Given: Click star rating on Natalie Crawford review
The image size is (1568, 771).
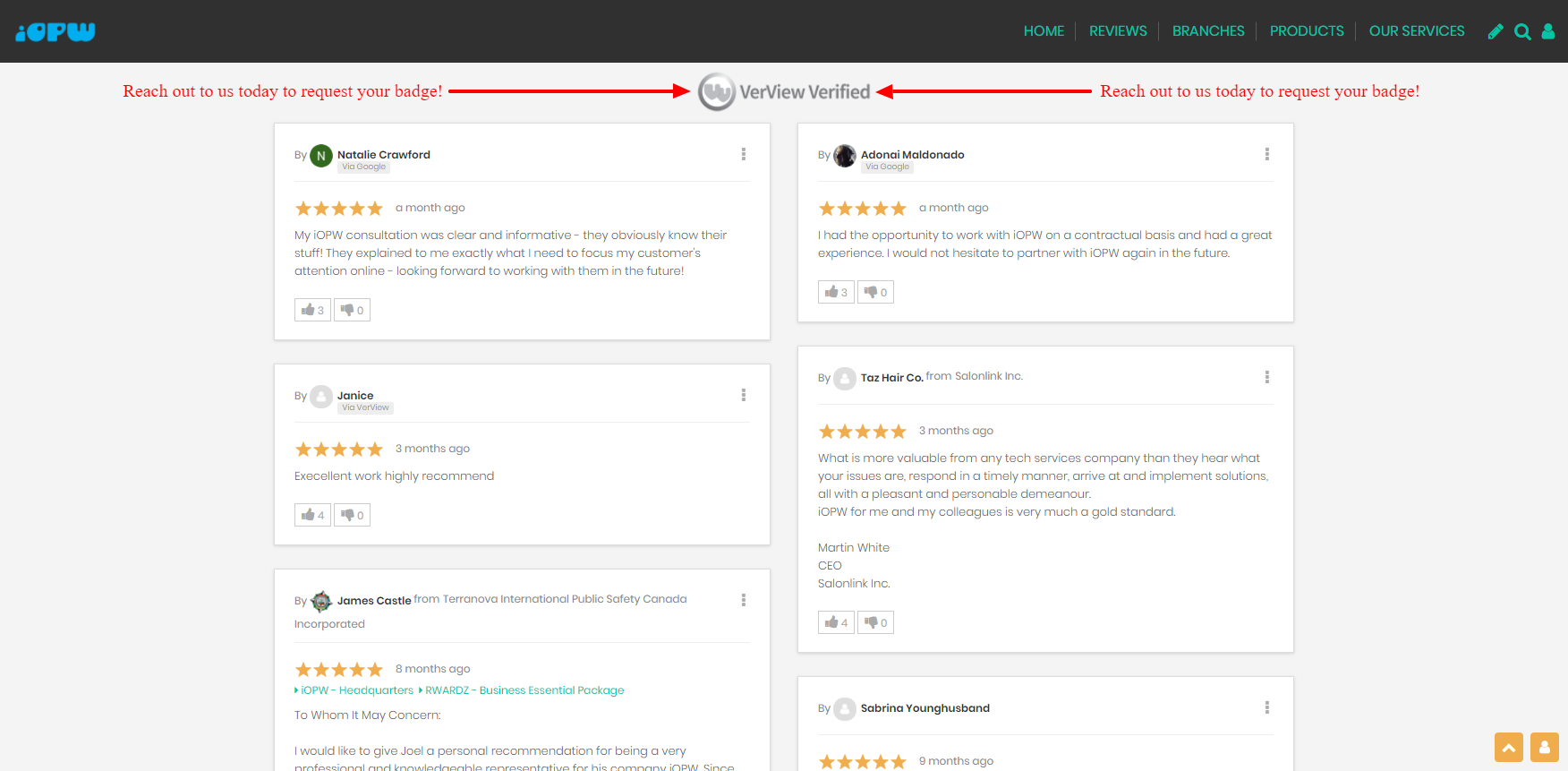Looking at the screenshot, I should pyautogui.click(x=339, y=209).
